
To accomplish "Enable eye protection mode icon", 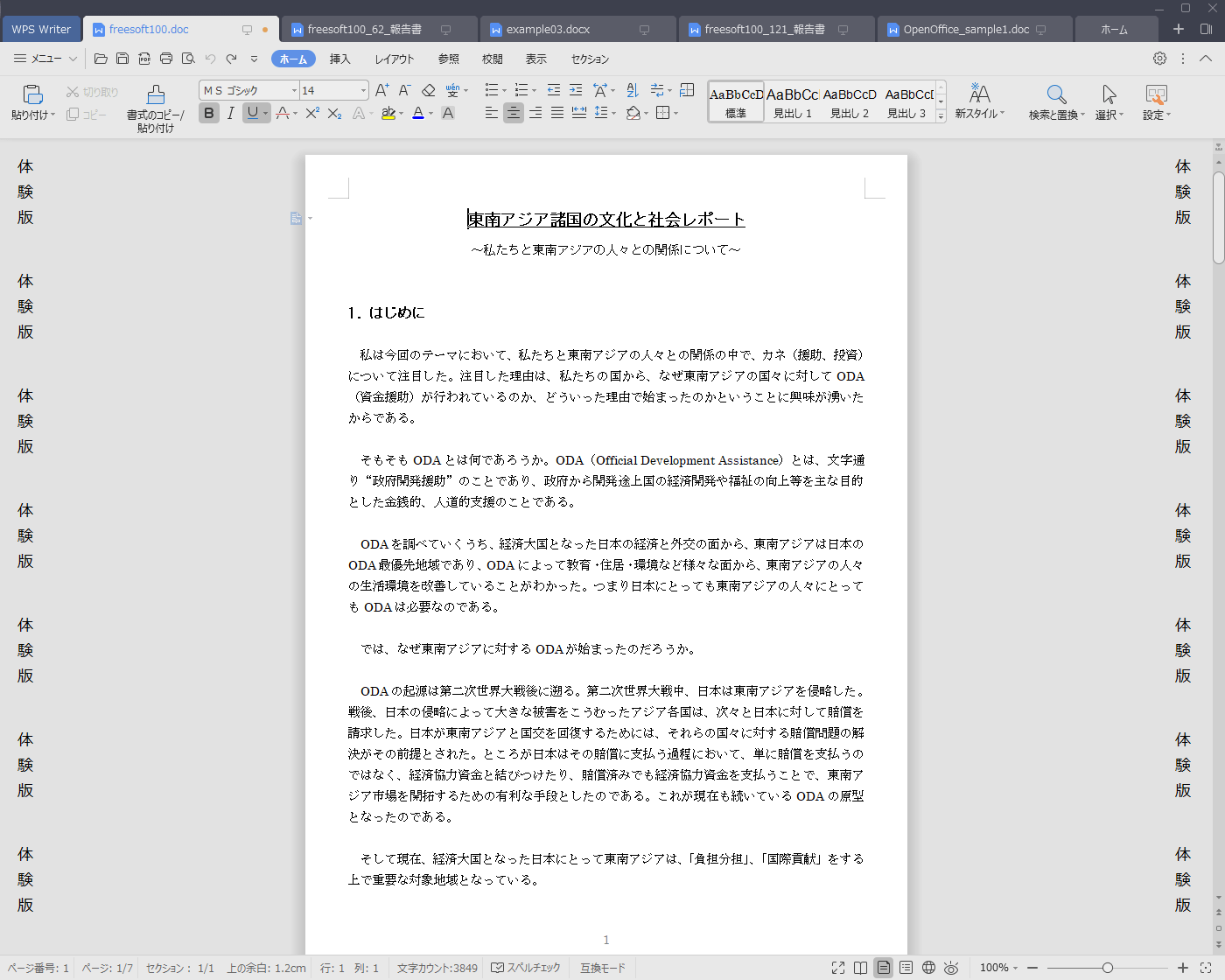I will pos(951,968).
